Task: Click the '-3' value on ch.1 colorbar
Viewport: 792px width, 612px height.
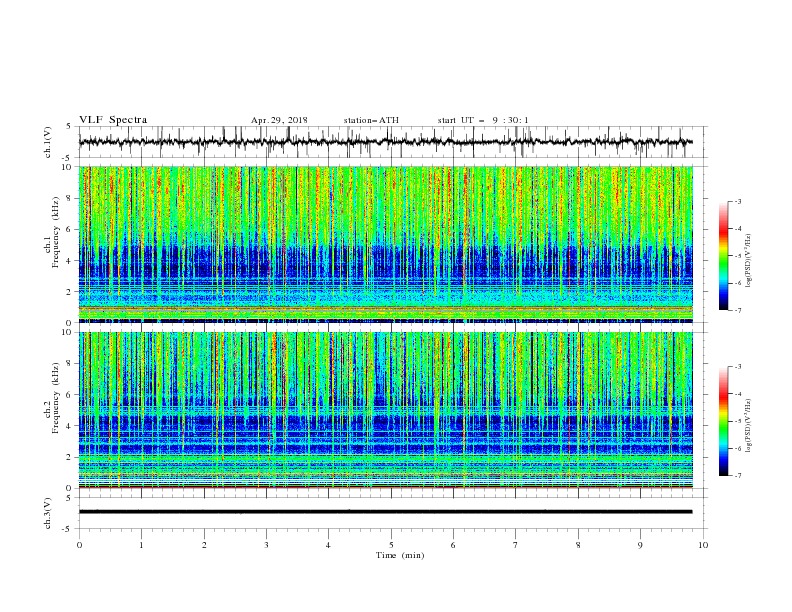Action: [737, 201]
